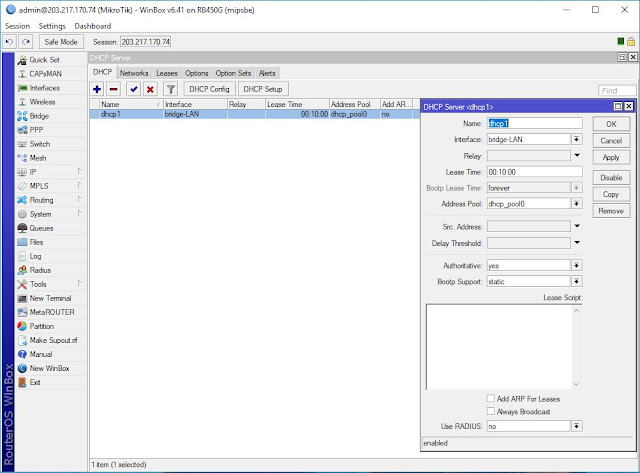The height and width of the screenshot is (473, 640).
Task: Open Dashboard menu
Action: pyautogui.click(x=93, y=26)
